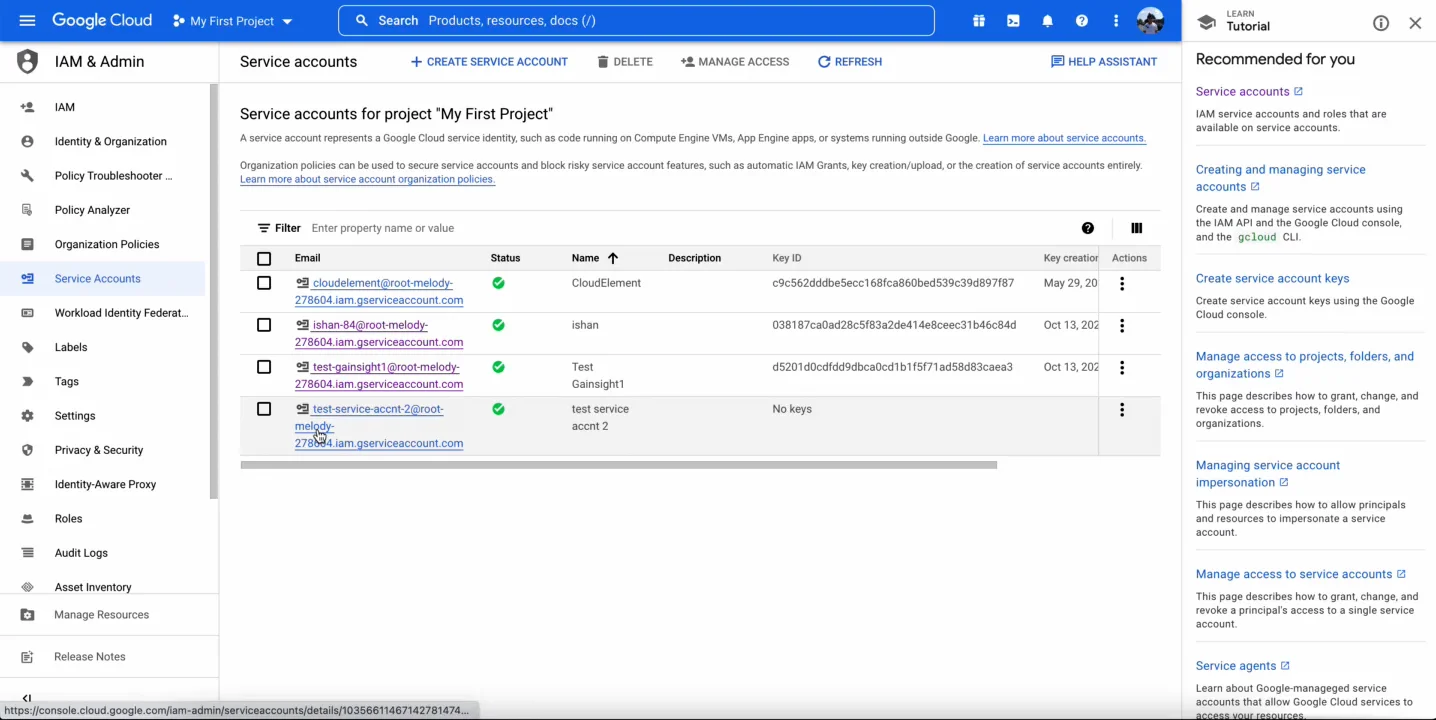Open tutorial link Service agents
The image size is (1436, 720).
(1243, 666)
